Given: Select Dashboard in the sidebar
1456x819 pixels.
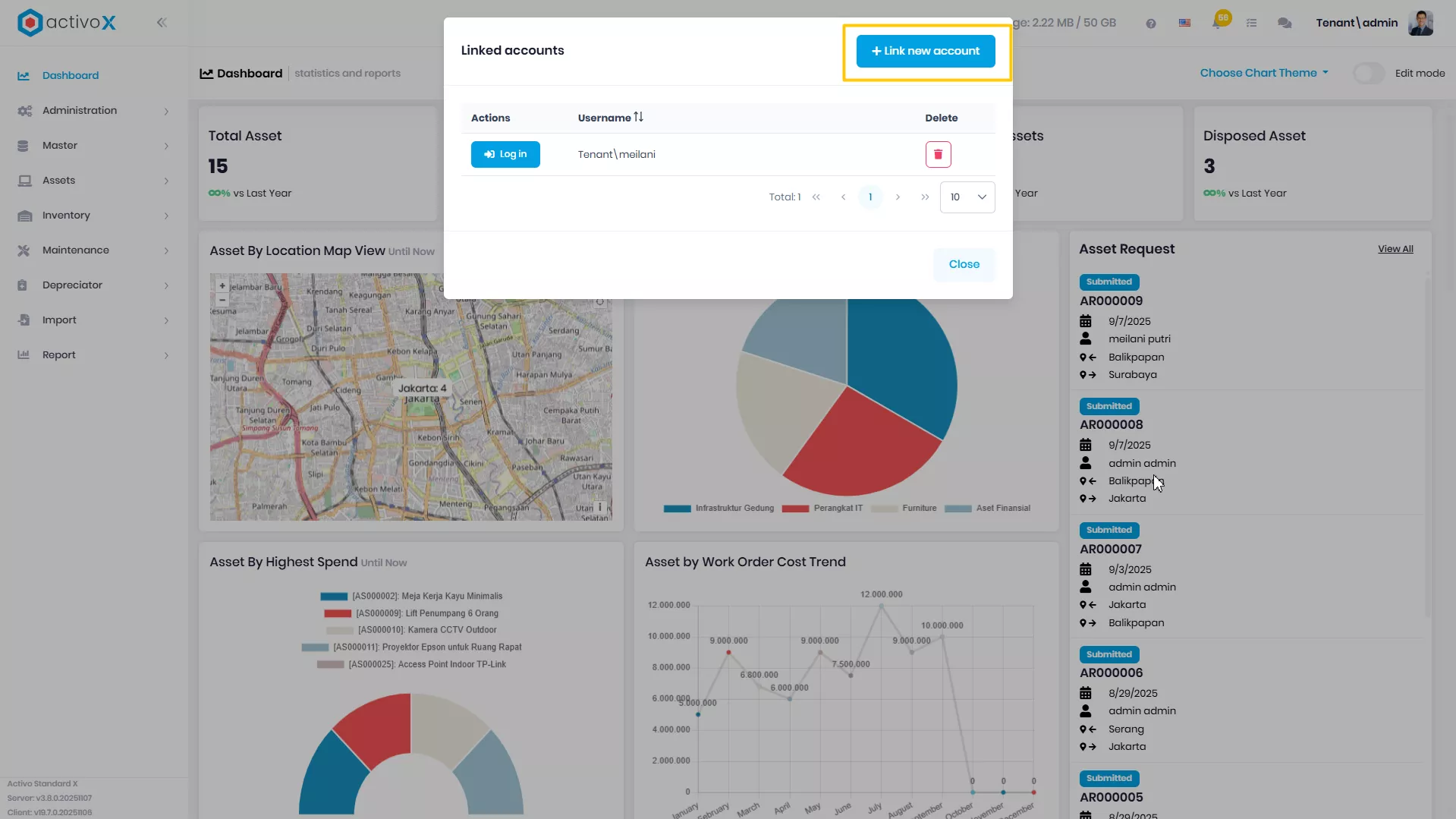Looking at the screenshot, I should [71, 76].
